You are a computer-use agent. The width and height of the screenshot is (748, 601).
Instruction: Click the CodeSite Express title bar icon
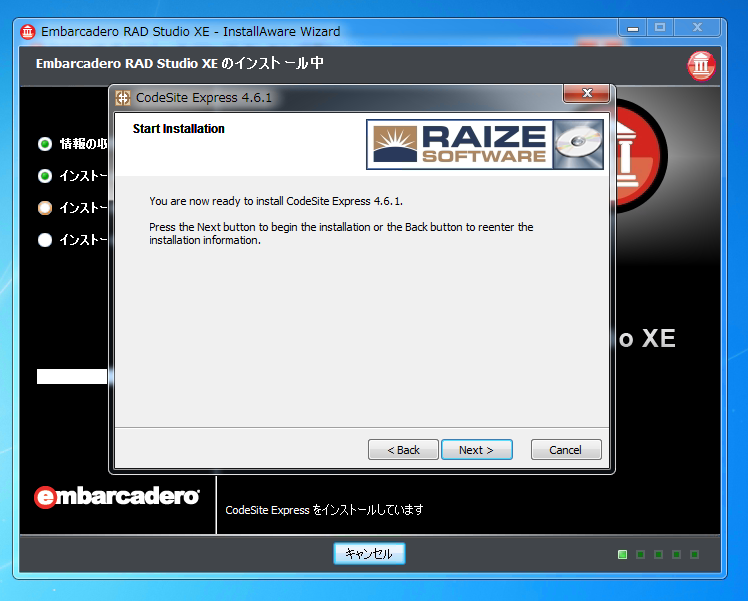coord(123,98)
